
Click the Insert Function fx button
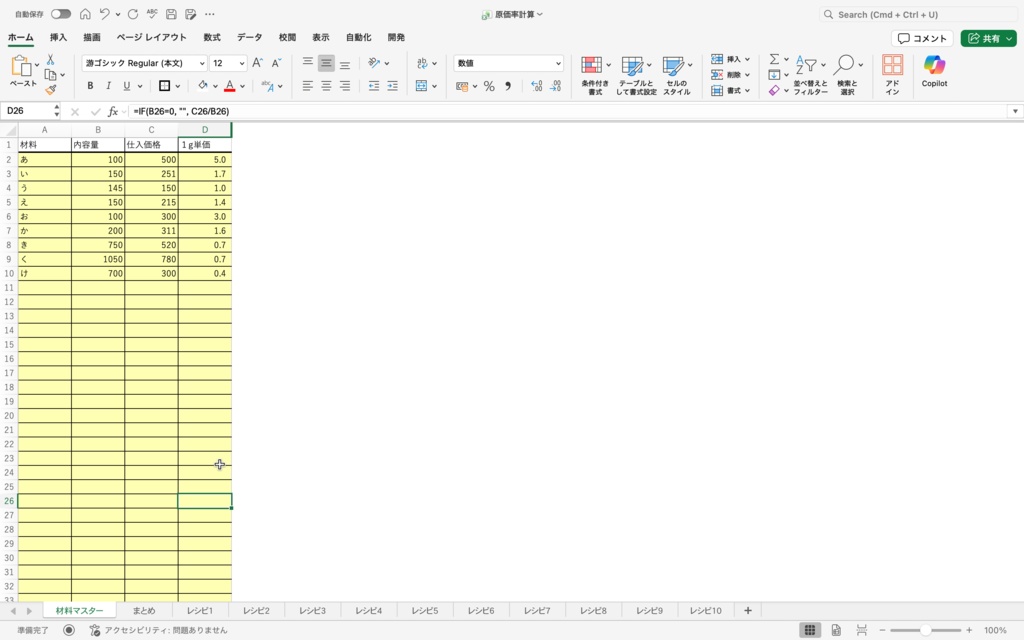pos(112,112)
